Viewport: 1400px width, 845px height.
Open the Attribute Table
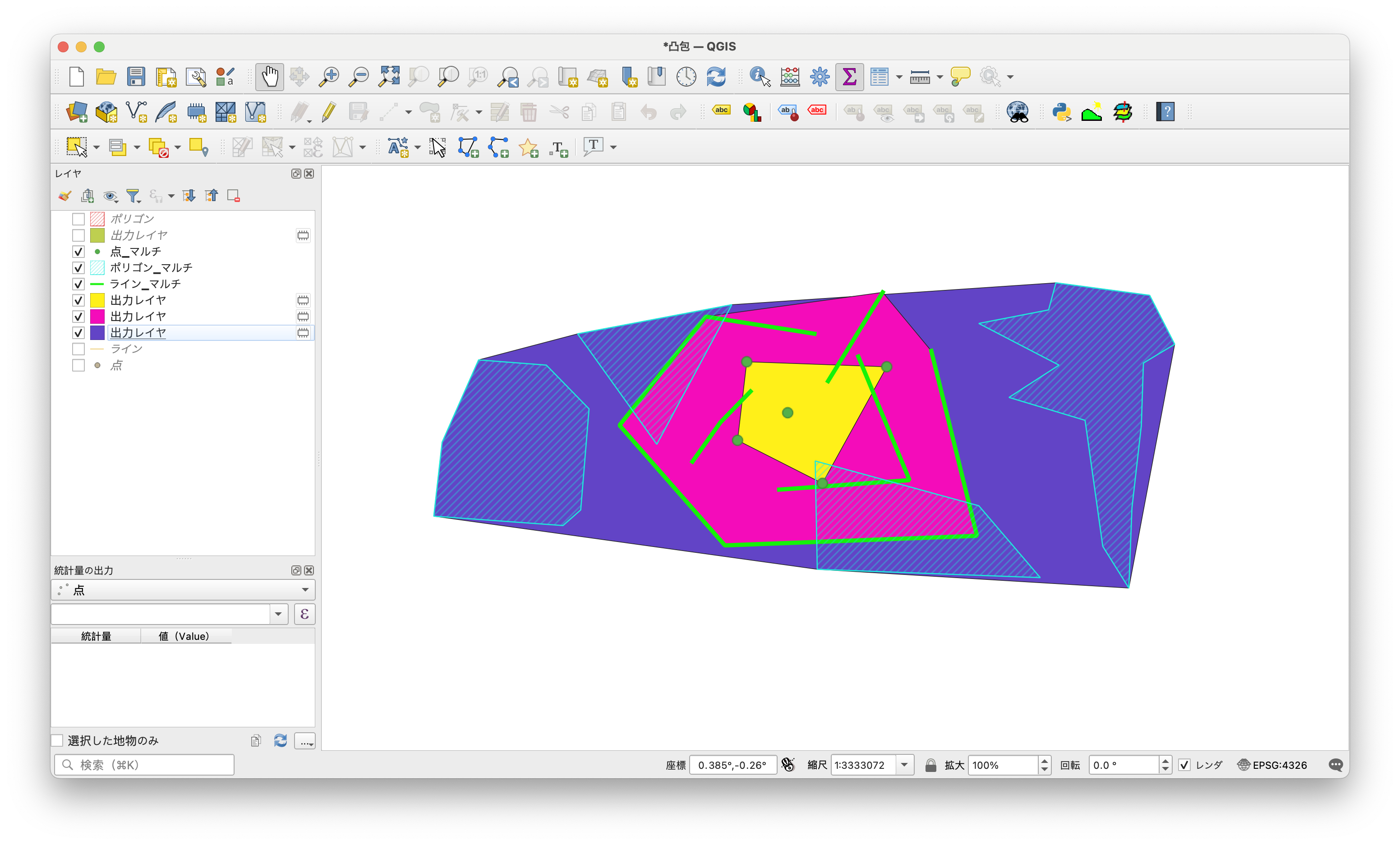click(x=880, y=76)
